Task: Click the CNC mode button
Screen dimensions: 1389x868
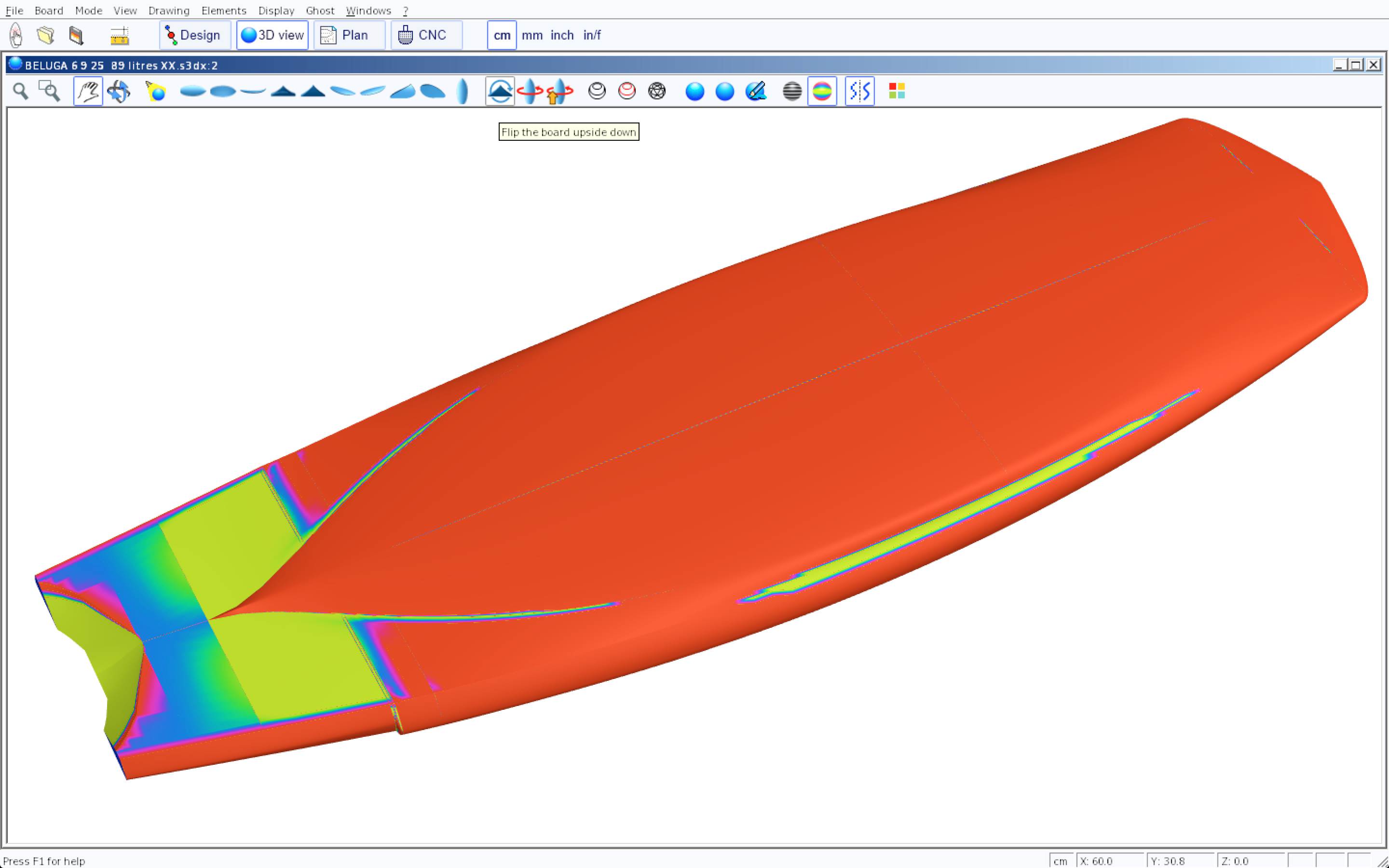Action: (x=426, y=35)
